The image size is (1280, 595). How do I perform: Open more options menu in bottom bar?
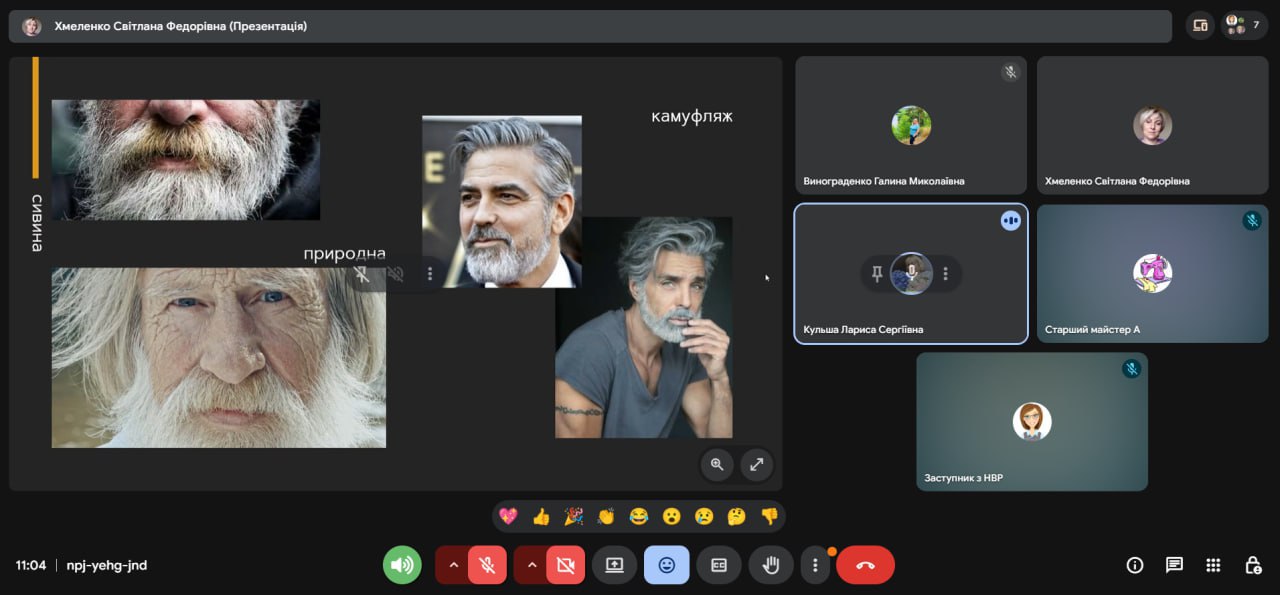(815, 565)
